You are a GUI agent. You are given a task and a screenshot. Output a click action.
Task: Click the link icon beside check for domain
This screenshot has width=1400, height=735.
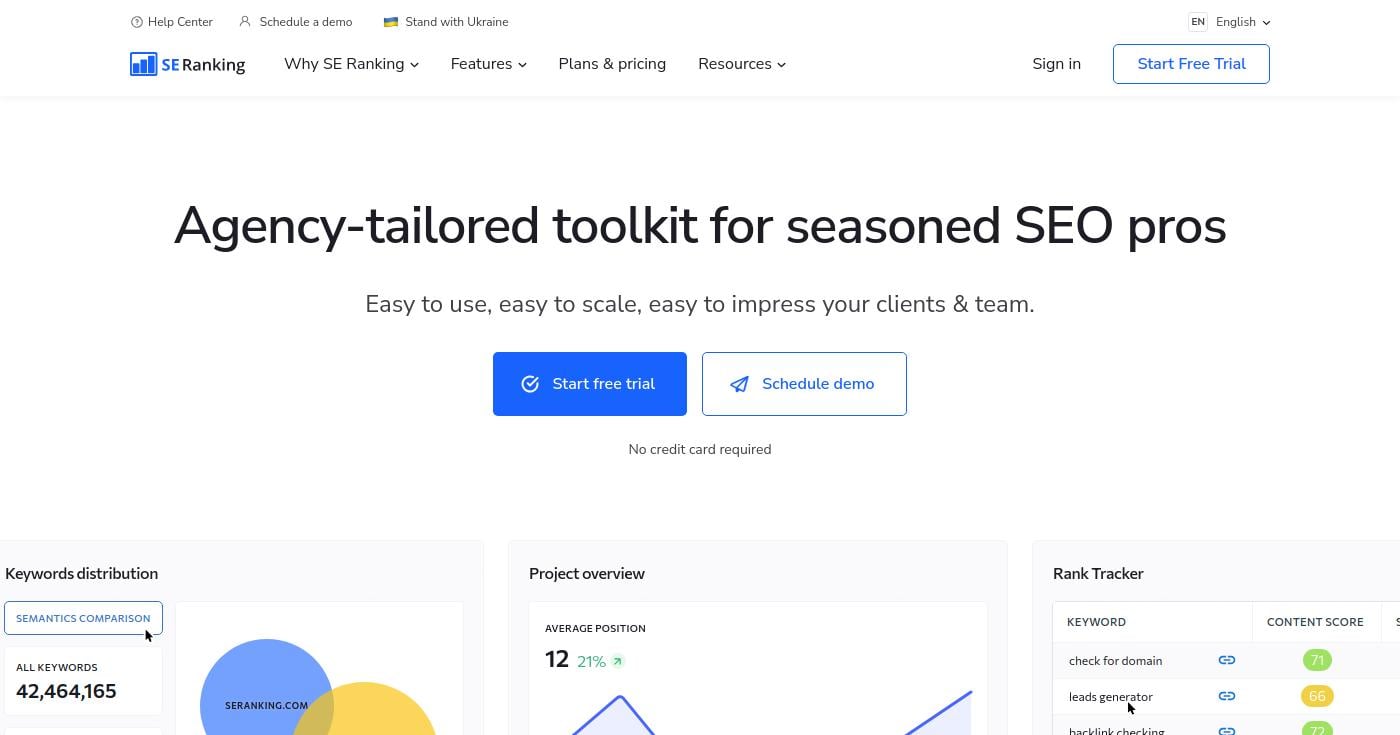1226,660
